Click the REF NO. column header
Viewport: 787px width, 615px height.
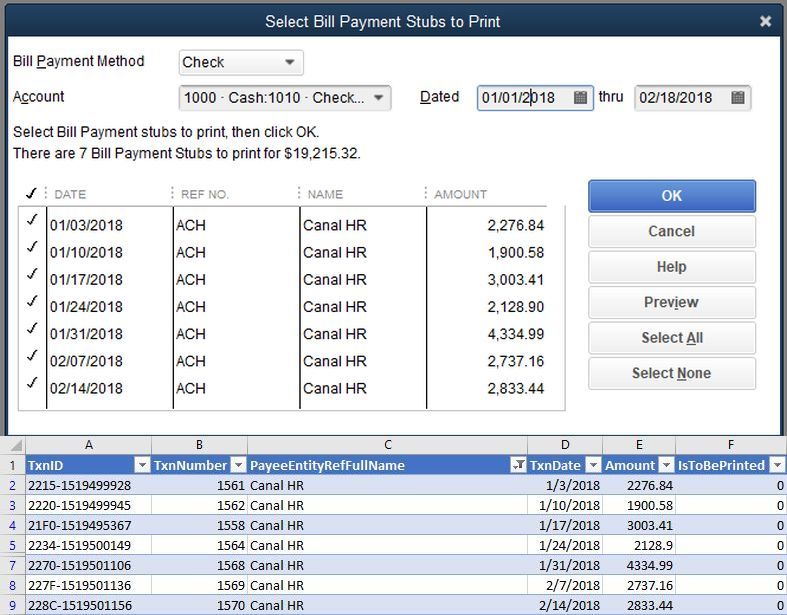(x=205, y=194)
